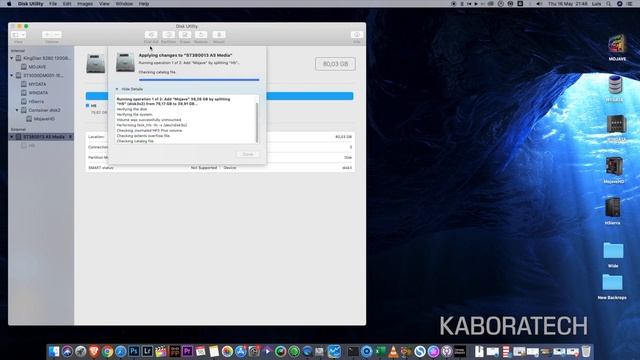Click the First Aid toolbar icon
This screenshot has height=360, width=640.
[151, 35]
